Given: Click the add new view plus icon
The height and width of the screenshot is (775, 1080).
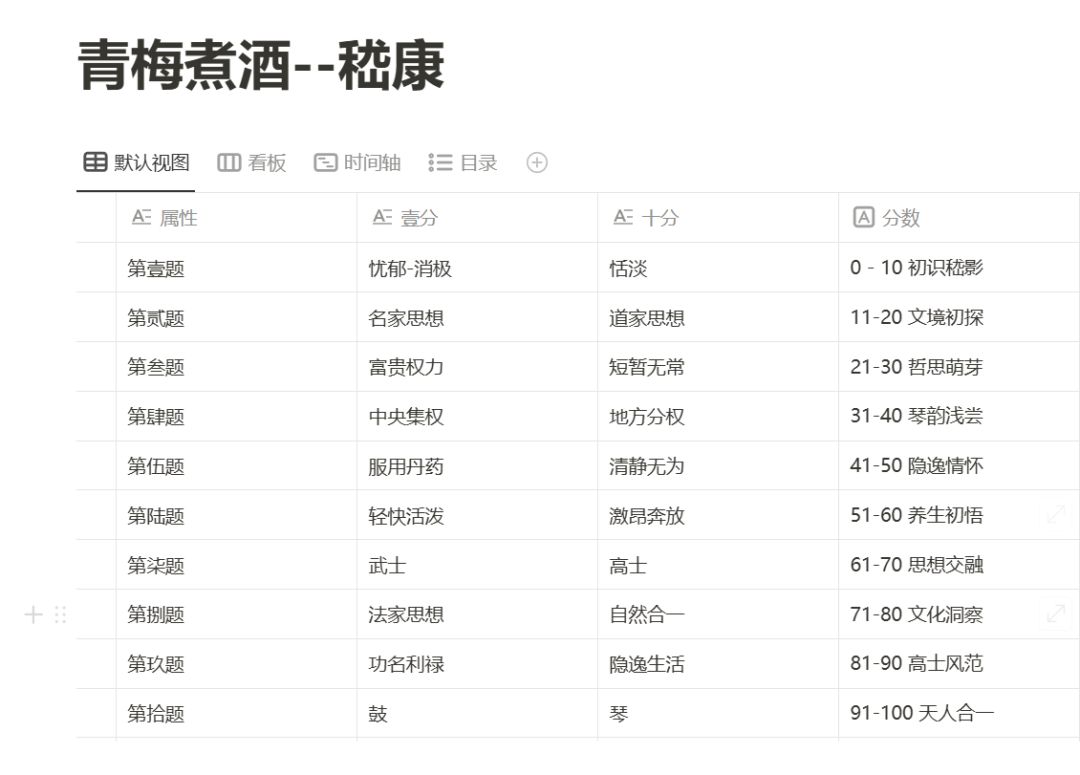Looking at the screenshot, I should click(537, 163).
